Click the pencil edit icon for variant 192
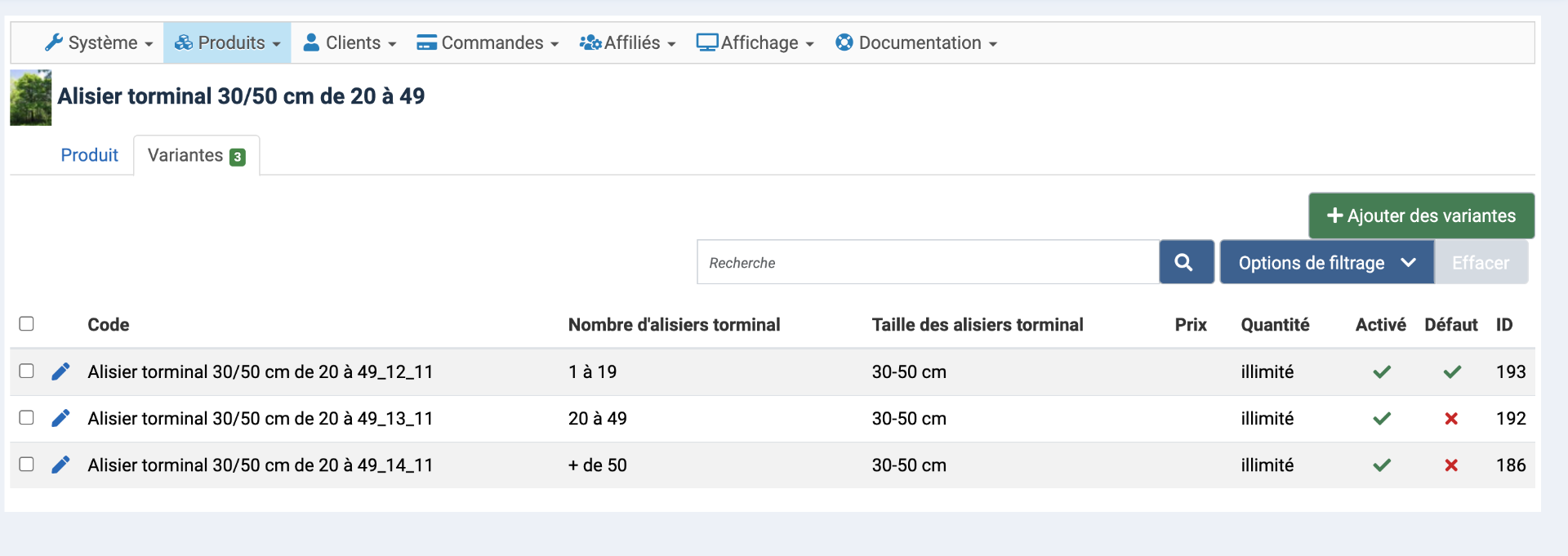This screenshot has height=556, width=1568. point(60,418)
